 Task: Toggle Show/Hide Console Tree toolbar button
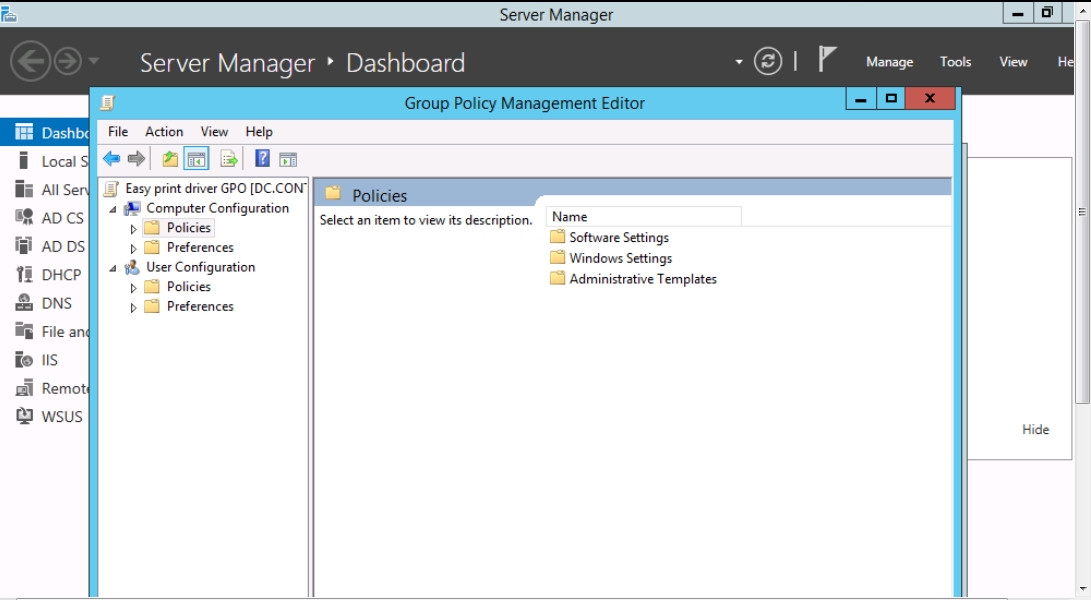tap(196, 159)
